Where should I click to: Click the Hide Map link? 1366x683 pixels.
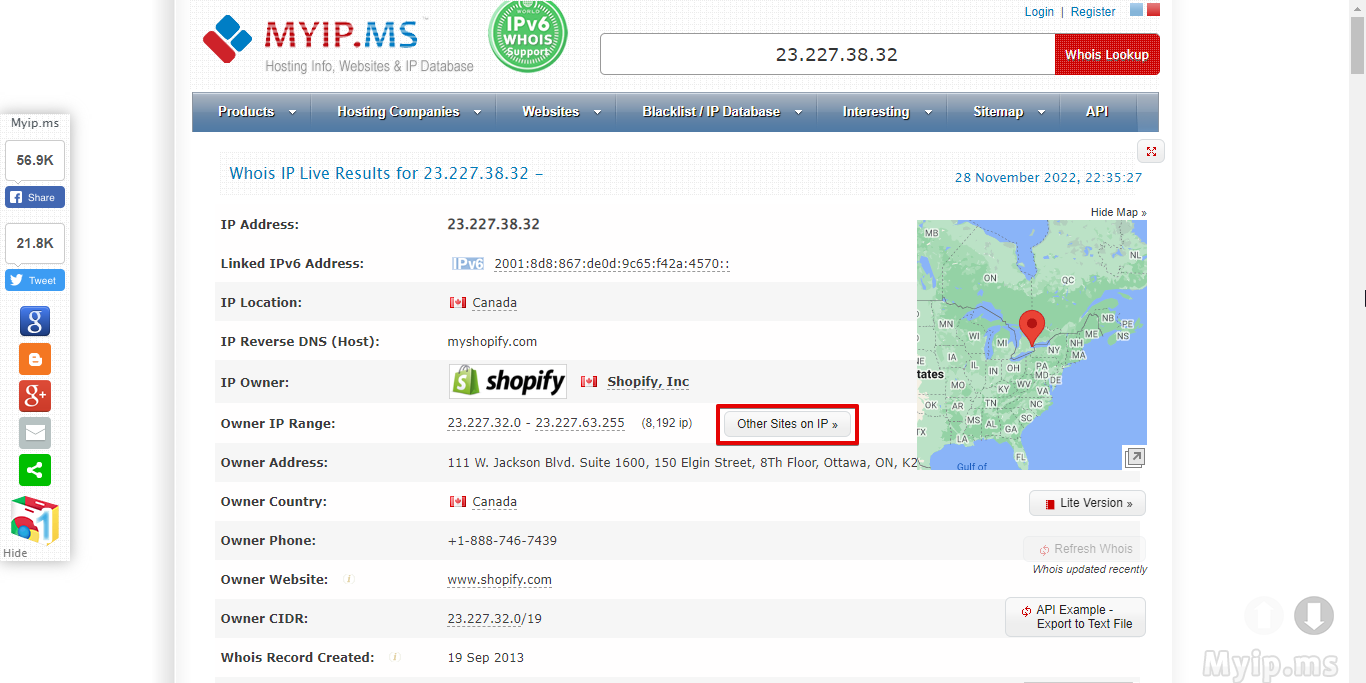[x=1118, y=212]
